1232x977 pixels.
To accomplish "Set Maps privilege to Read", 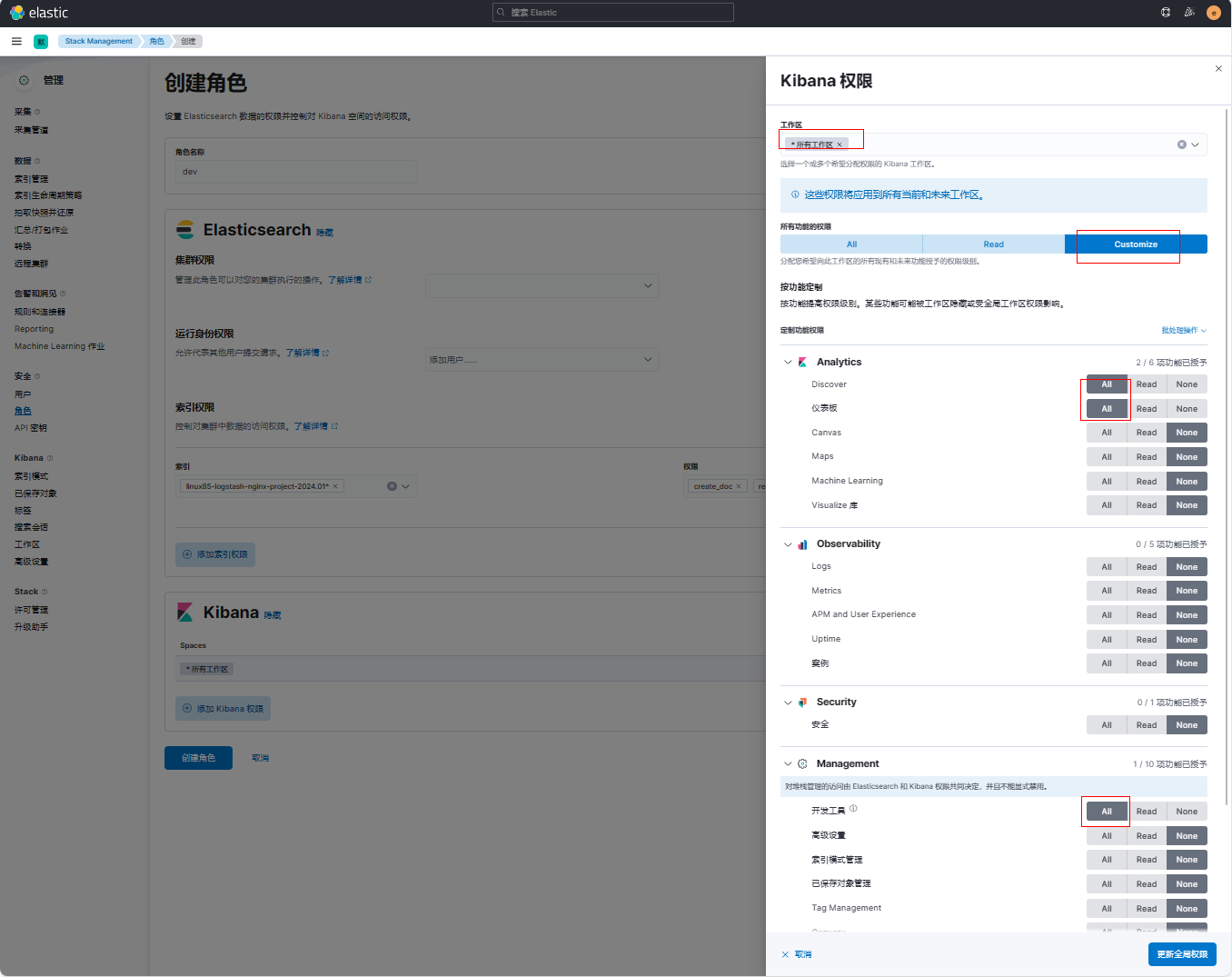I will [1147, 457].
